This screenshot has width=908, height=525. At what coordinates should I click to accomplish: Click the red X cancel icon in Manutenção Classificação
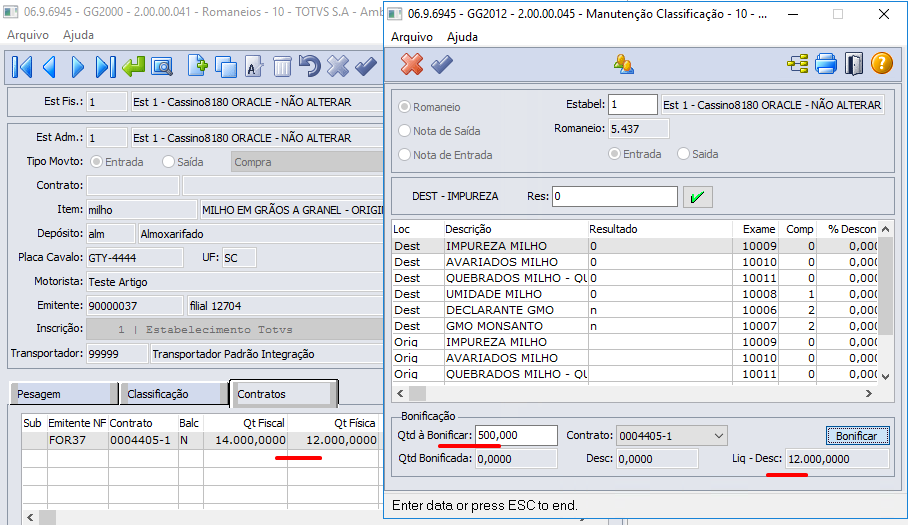412,64
